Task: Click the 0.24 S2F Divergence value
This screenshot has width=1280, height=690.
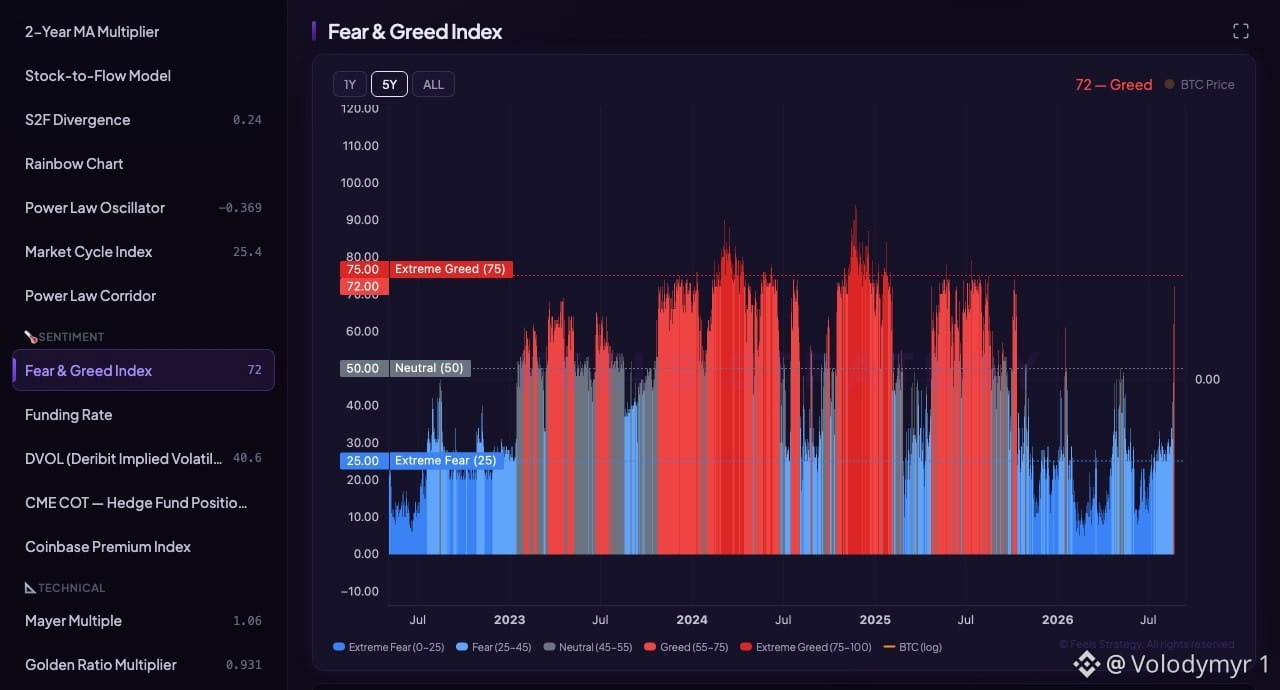Action: point(247,120)
